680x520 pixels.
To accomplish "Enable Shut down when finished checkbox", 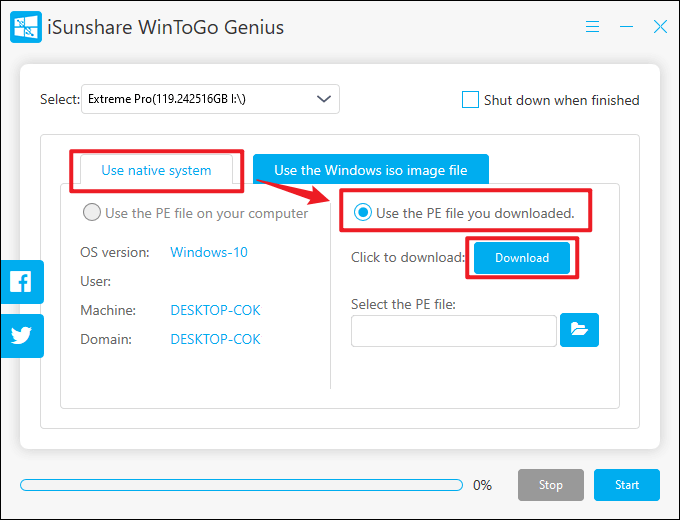I will pos(470,100).
